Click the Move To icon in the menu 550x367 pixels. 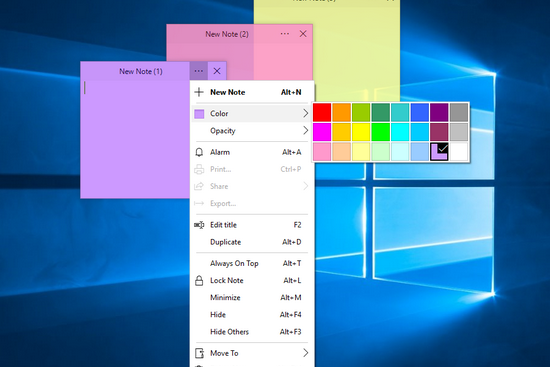point(199,353)
